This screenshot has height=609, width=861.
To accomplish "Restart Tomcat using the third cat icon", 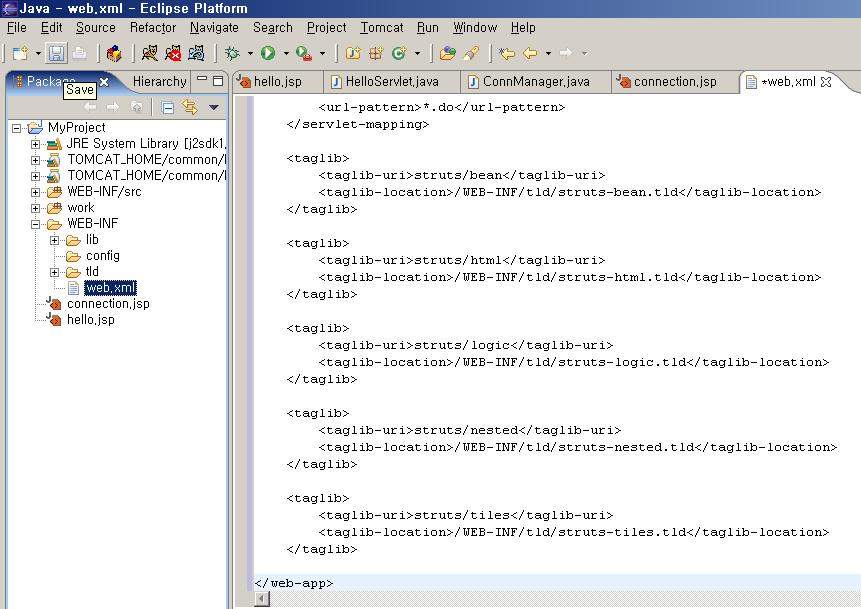I will [x=197, y=53].
